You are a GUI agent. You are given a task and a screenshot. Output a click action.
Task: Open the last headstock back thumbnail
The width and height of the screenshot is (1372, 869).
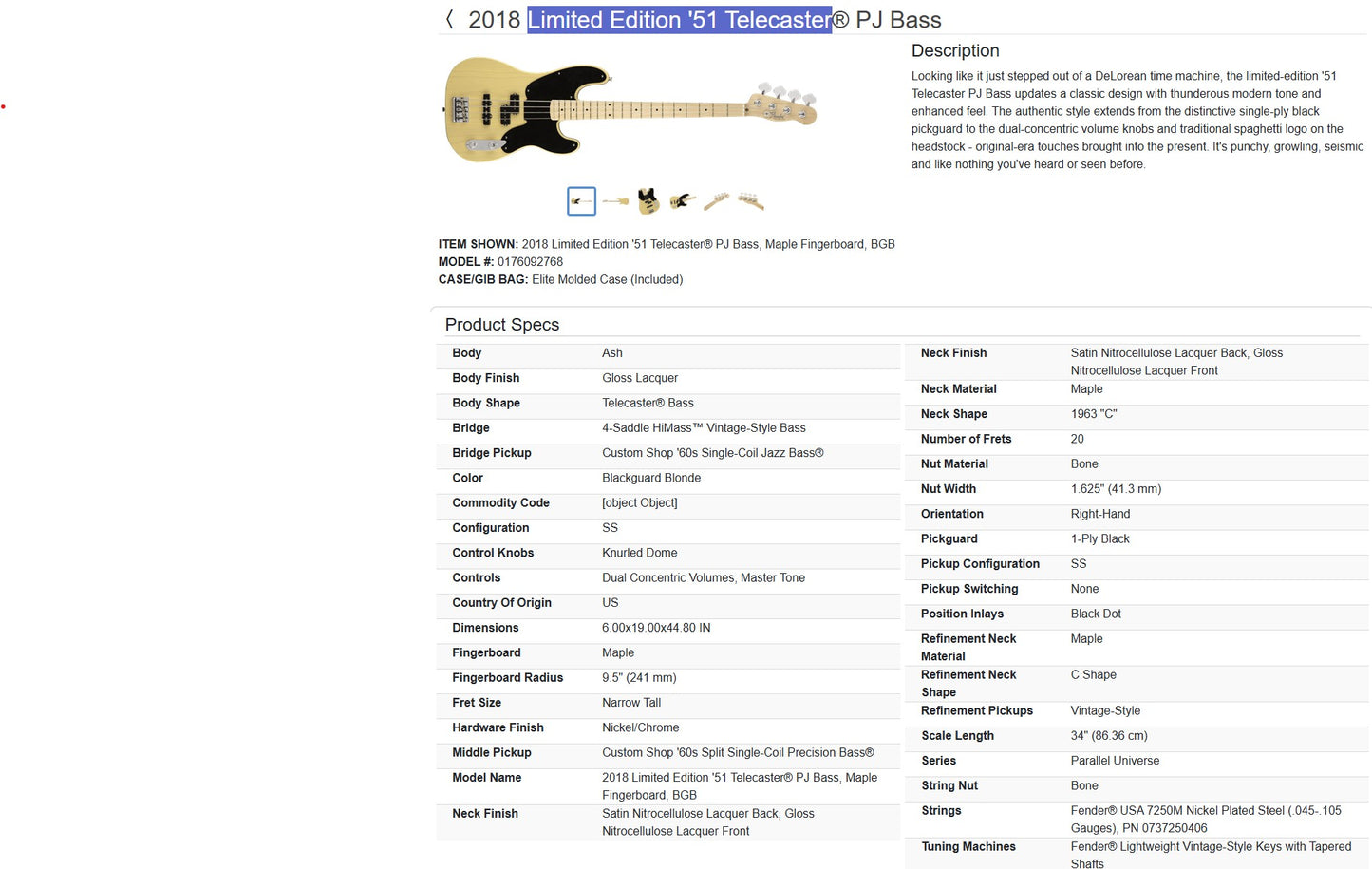750,201
